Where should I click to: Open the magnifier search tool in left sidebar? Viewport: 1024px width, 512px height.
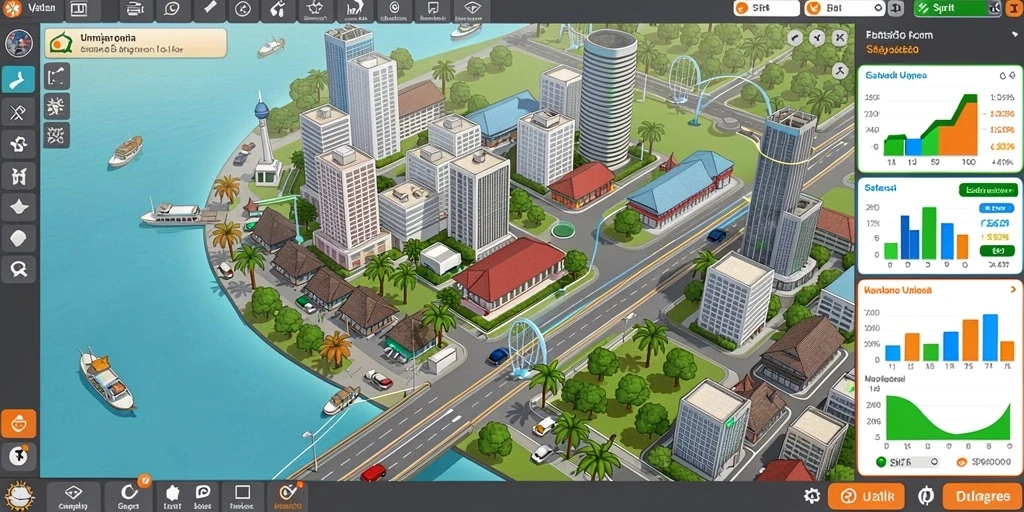(x=18, y=267)
